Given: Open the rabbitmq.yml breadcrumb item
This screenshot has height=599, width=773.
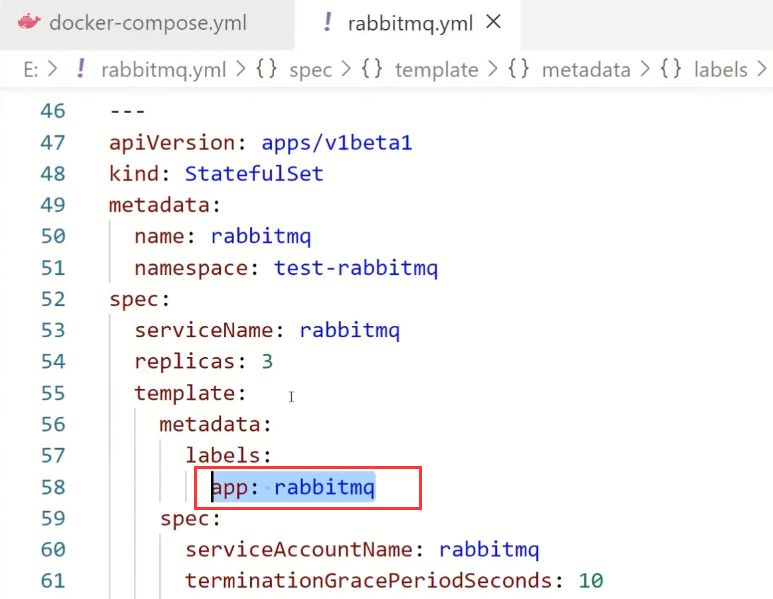Looking at the screenshot, I should tap(164, 70).
